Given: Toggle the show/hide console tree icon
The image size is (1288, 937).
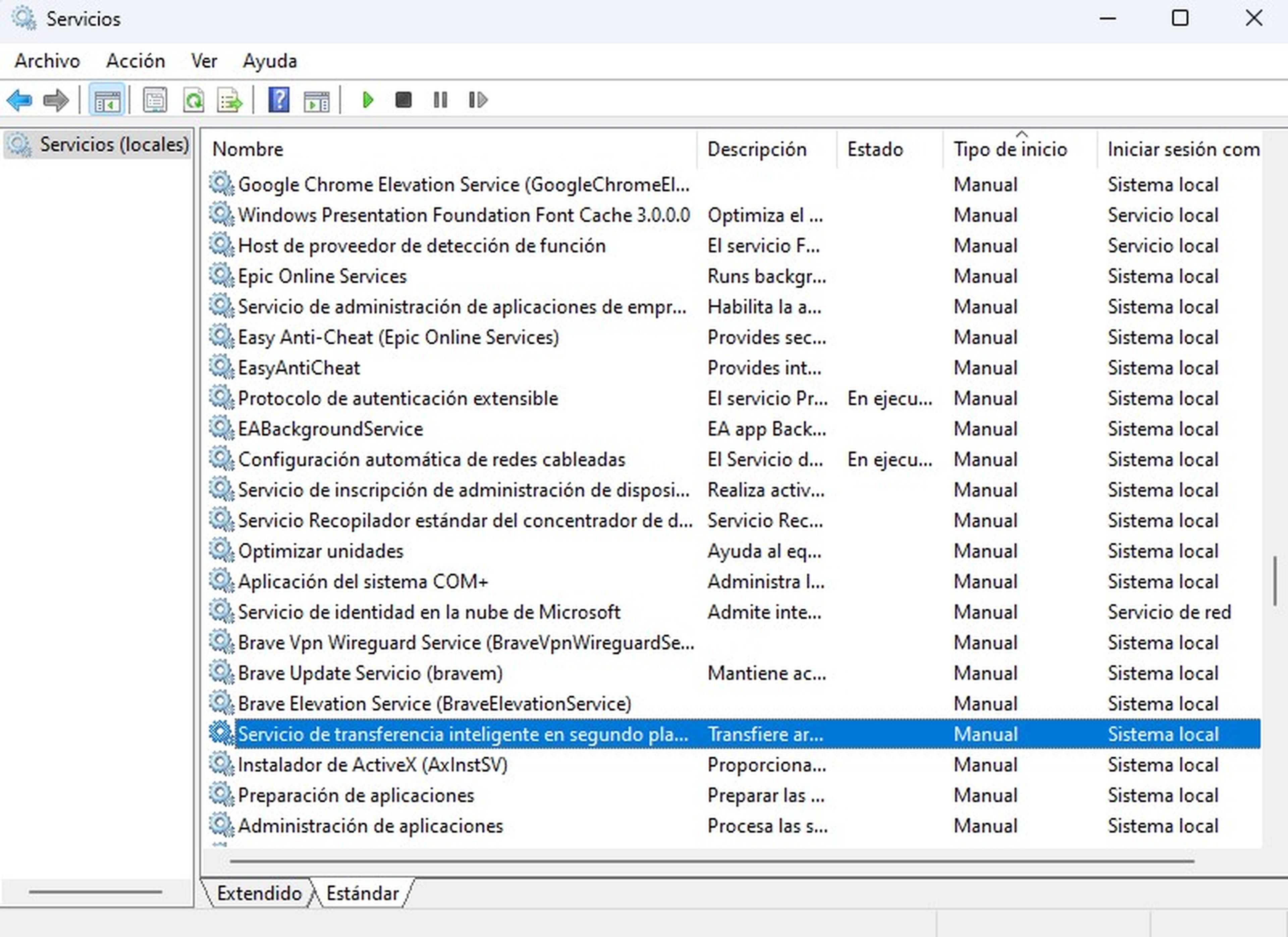Looking at the screenshot, I should [x=107, y=101].
